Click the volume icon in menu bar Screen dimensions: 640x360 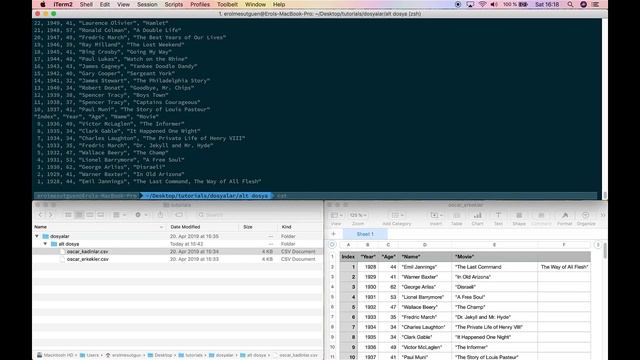pyautogui.click(x=494, y=4)
